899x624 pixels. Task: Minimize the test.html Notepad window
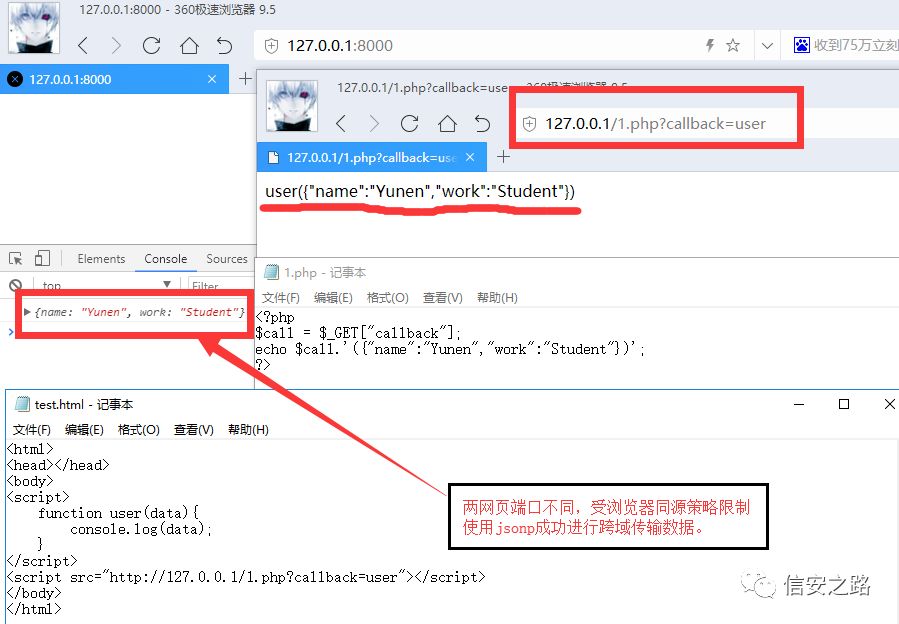pos(799,404)
